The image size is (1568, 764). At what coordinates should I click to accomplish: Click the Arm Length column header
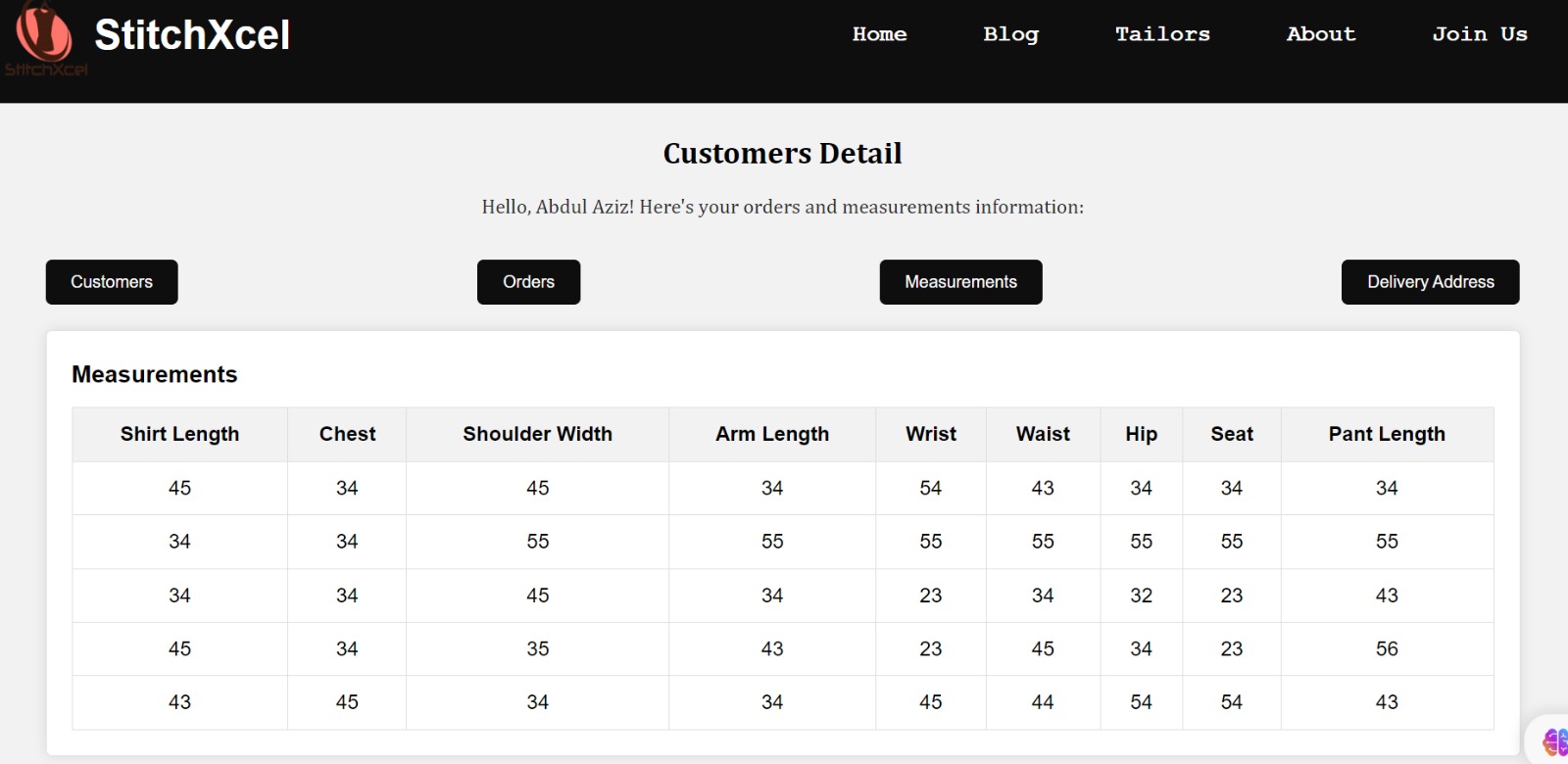tap(772, 434)
